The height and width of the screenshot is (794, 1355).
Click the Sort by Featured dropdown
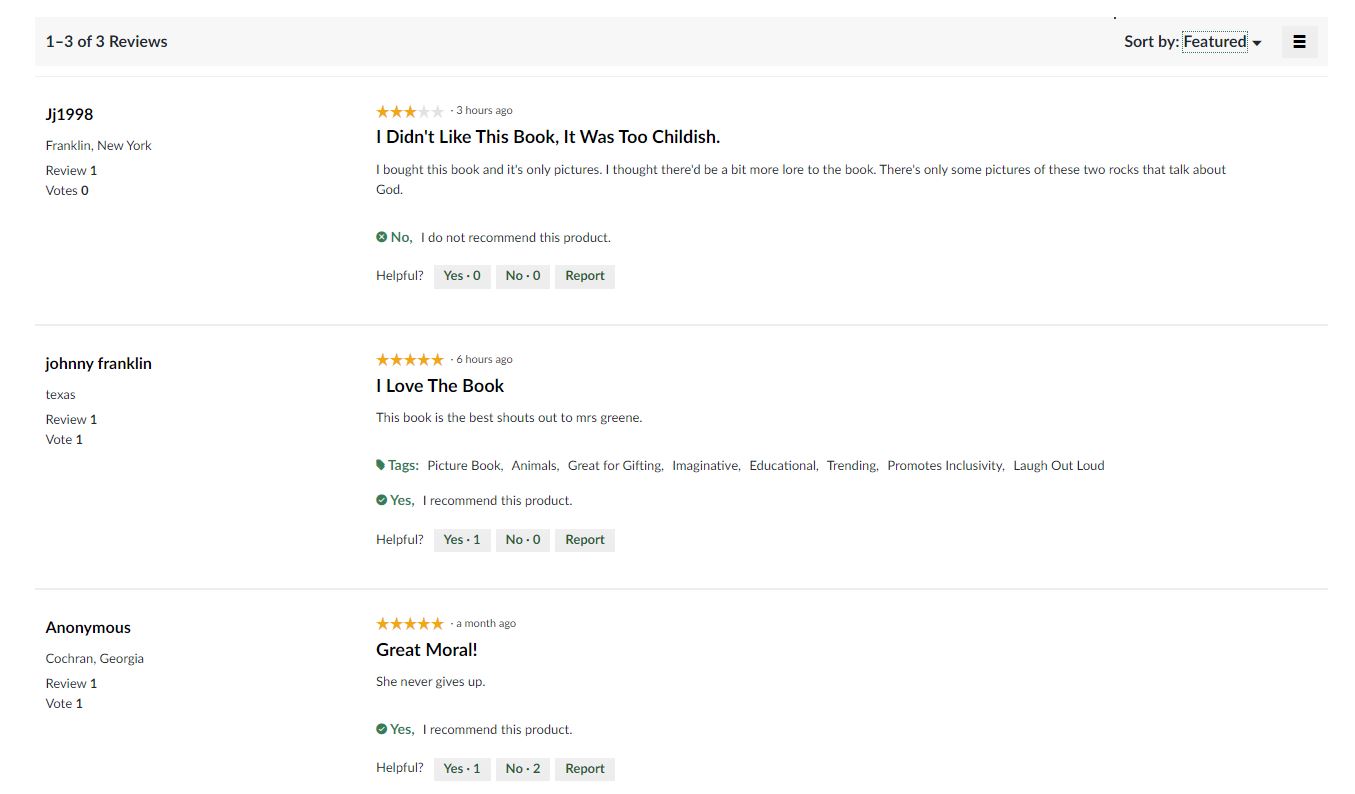[1214, 42]
